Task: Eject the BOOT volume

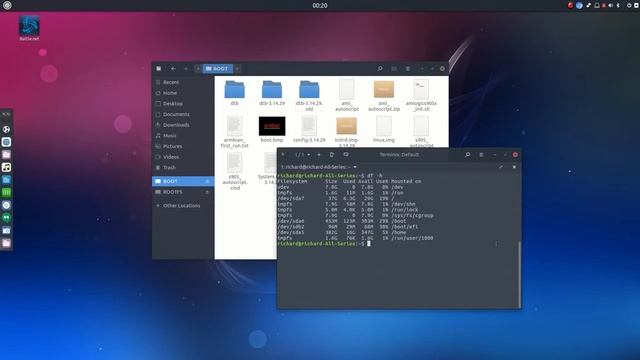Action: point(207,181)
